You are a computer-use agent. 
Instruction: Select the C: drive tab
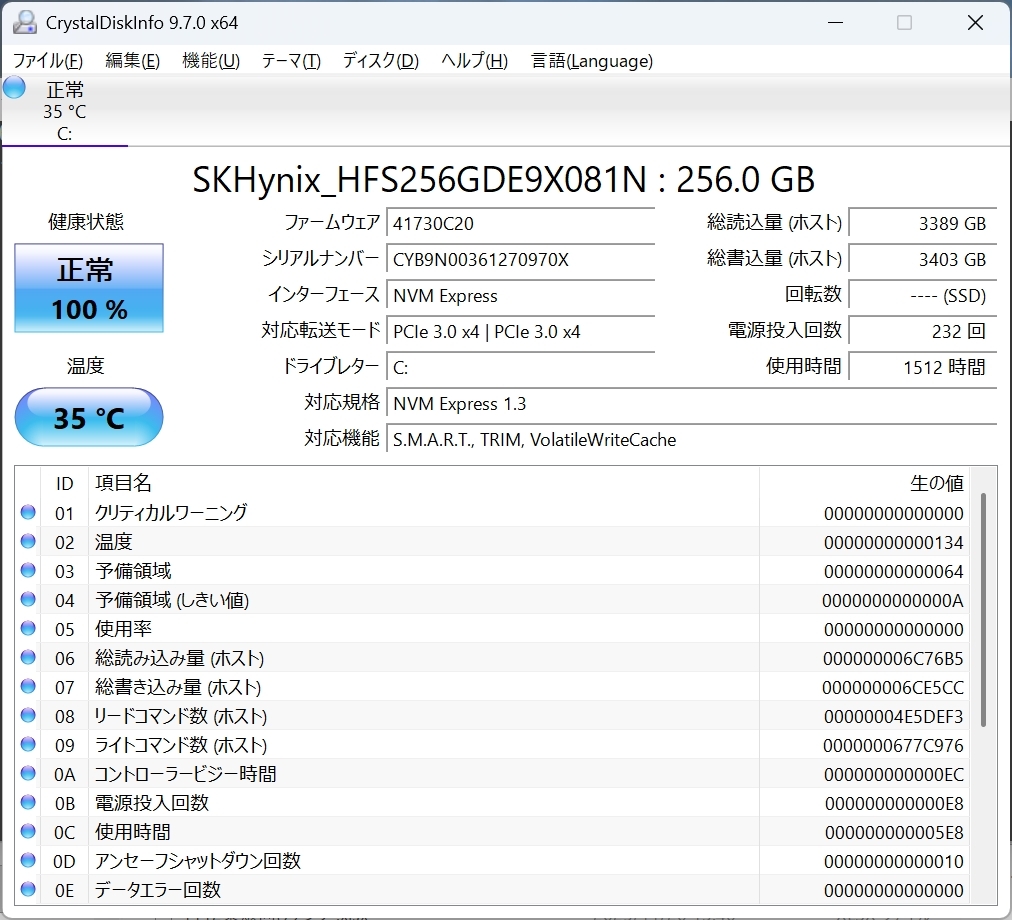pos(64,110)
